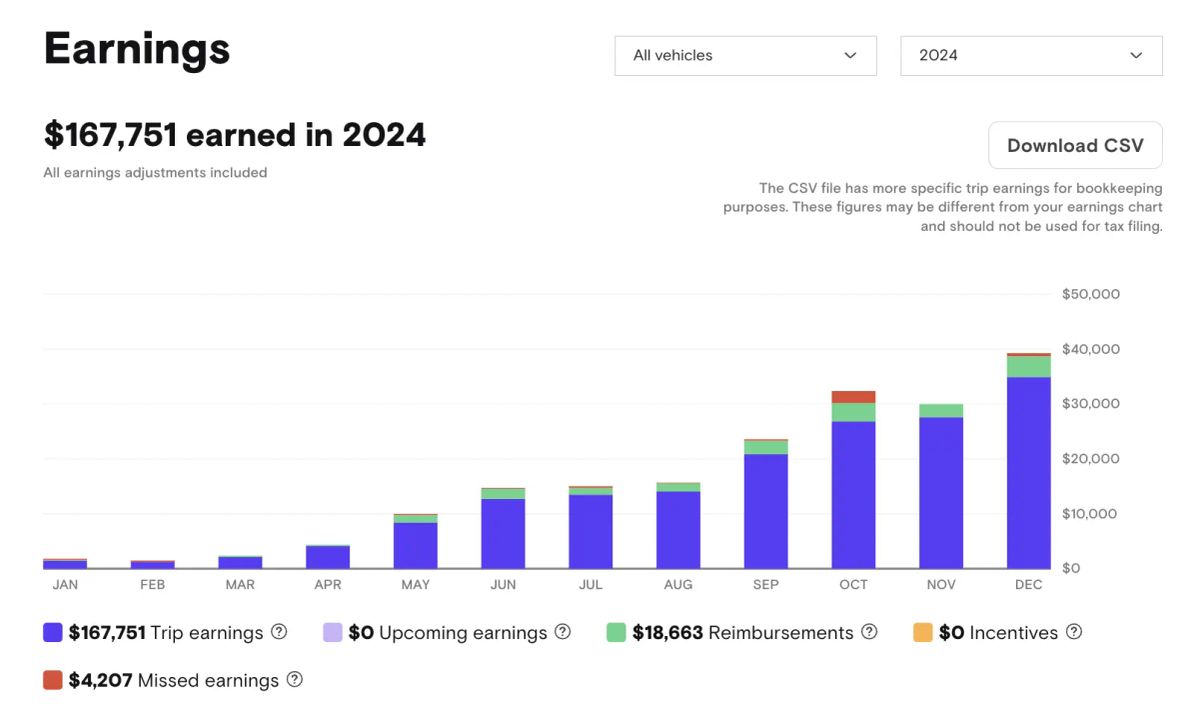Click the light purple Upcoming earnings square
1200x718 pixels.
332,632
